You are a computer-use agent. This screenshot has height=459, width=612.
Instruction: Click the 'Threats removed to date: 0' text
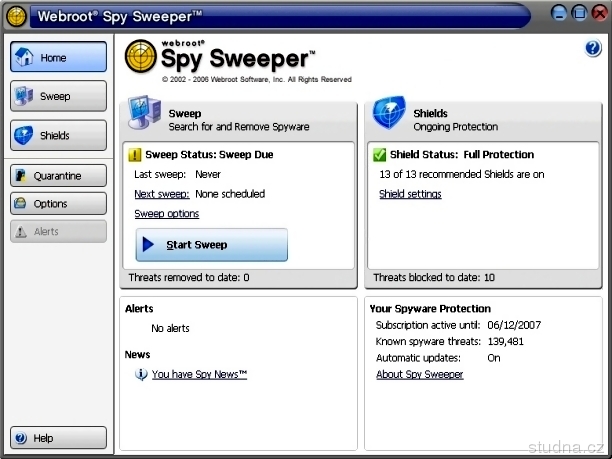coord(189,278)
